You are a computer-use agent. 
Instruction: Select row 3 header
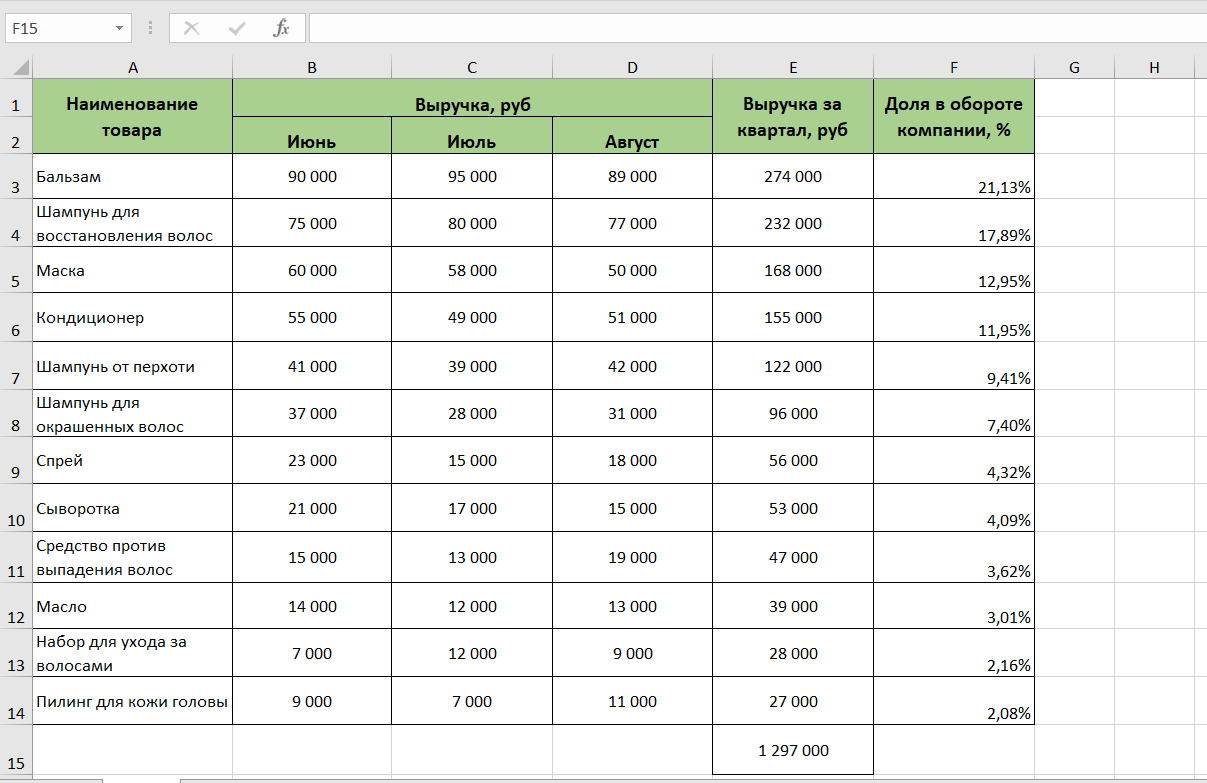[x=16, y=177]
